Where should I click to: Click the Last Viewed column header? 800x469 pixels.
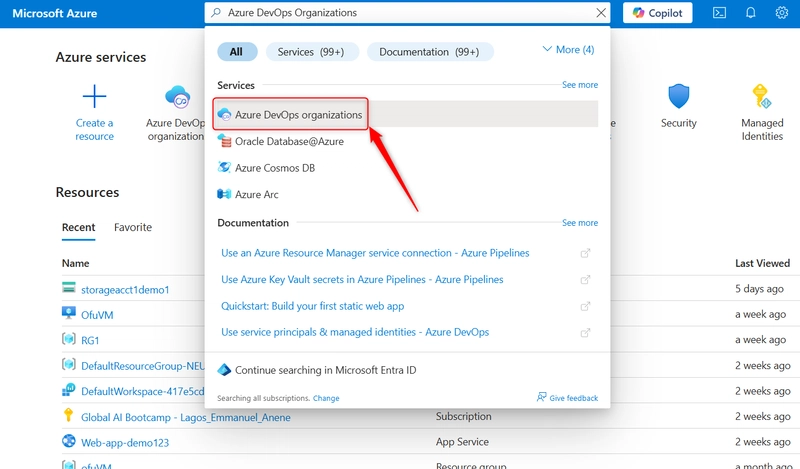click(762, 263)
